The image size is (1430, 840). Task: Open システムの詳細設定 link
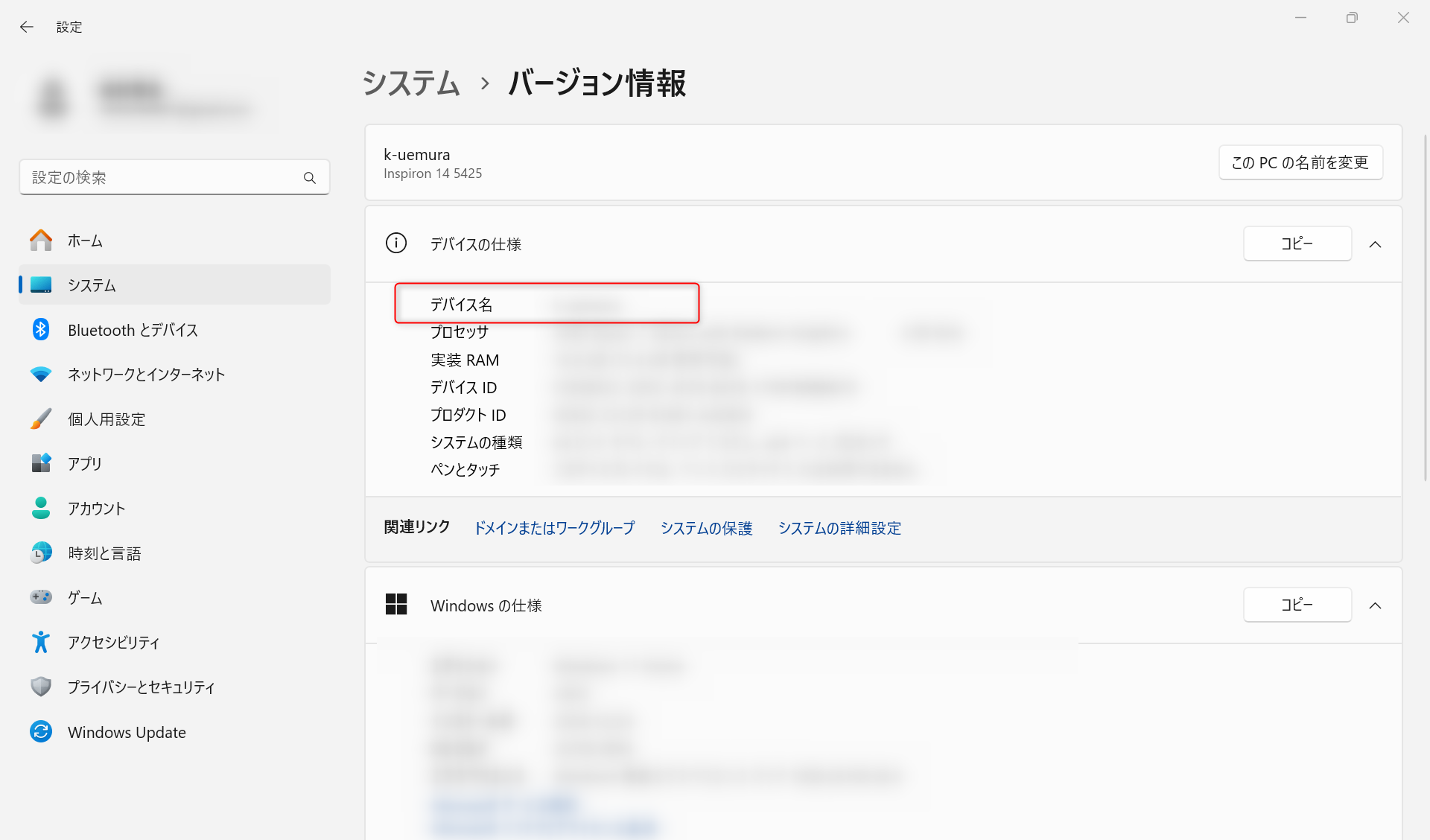coord(839,528)
